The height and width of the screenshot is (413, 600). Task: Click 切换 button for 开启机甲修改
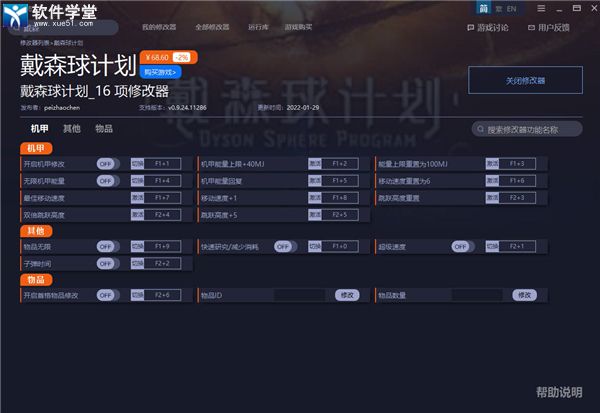[137, 164]
